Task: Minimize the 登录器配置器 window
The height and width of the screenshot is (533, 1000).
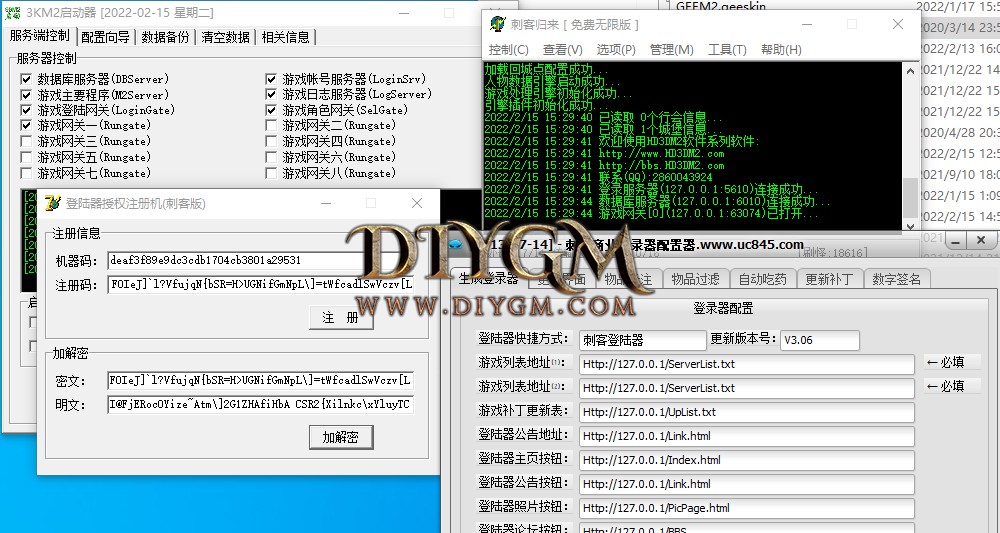Action: point(955,240)
